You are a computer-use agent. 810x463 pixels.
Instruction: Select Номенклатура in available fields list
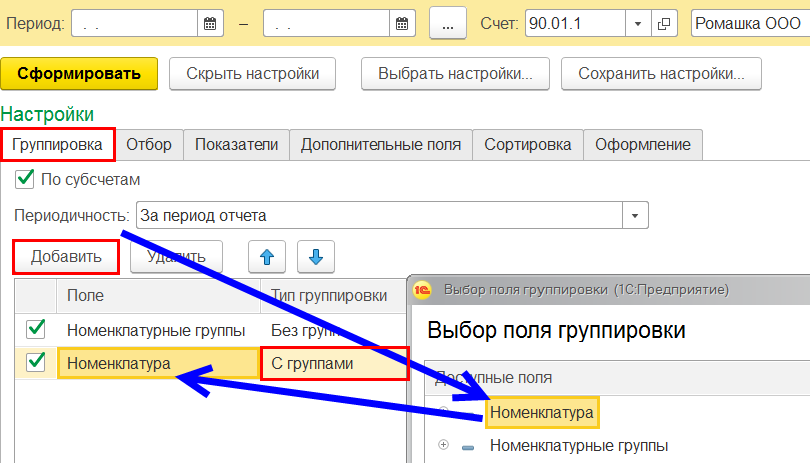(x=541, y=412)
